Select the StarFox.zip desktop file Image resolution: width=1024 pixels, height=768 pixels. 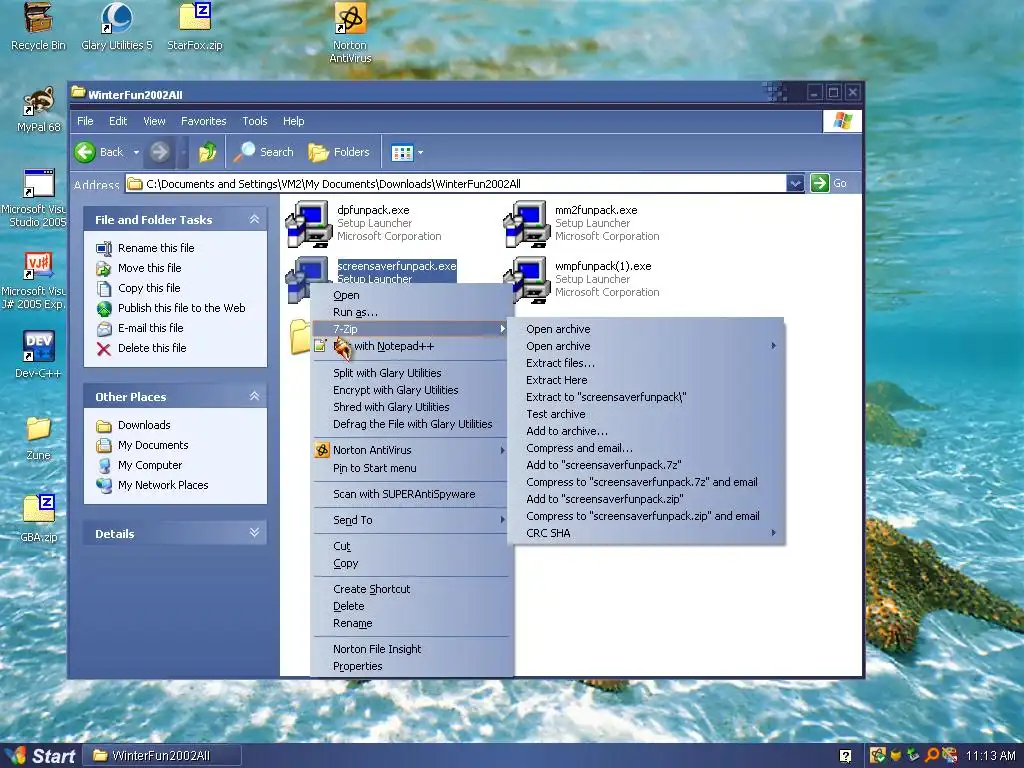195,27
